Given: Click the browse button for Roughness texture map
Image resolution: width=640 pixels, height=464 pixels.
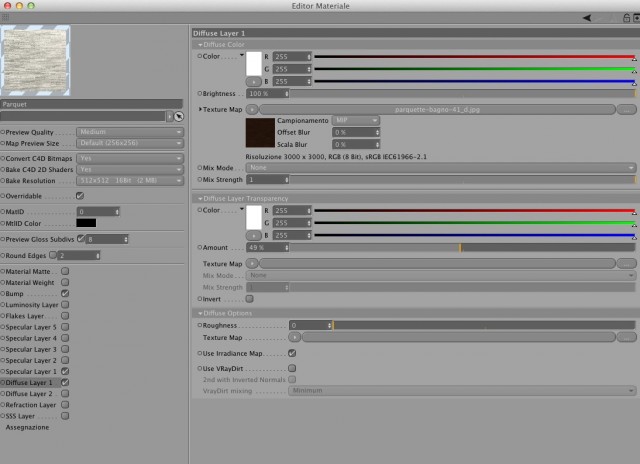Looking at the screenshot, I should pos(627,337).
